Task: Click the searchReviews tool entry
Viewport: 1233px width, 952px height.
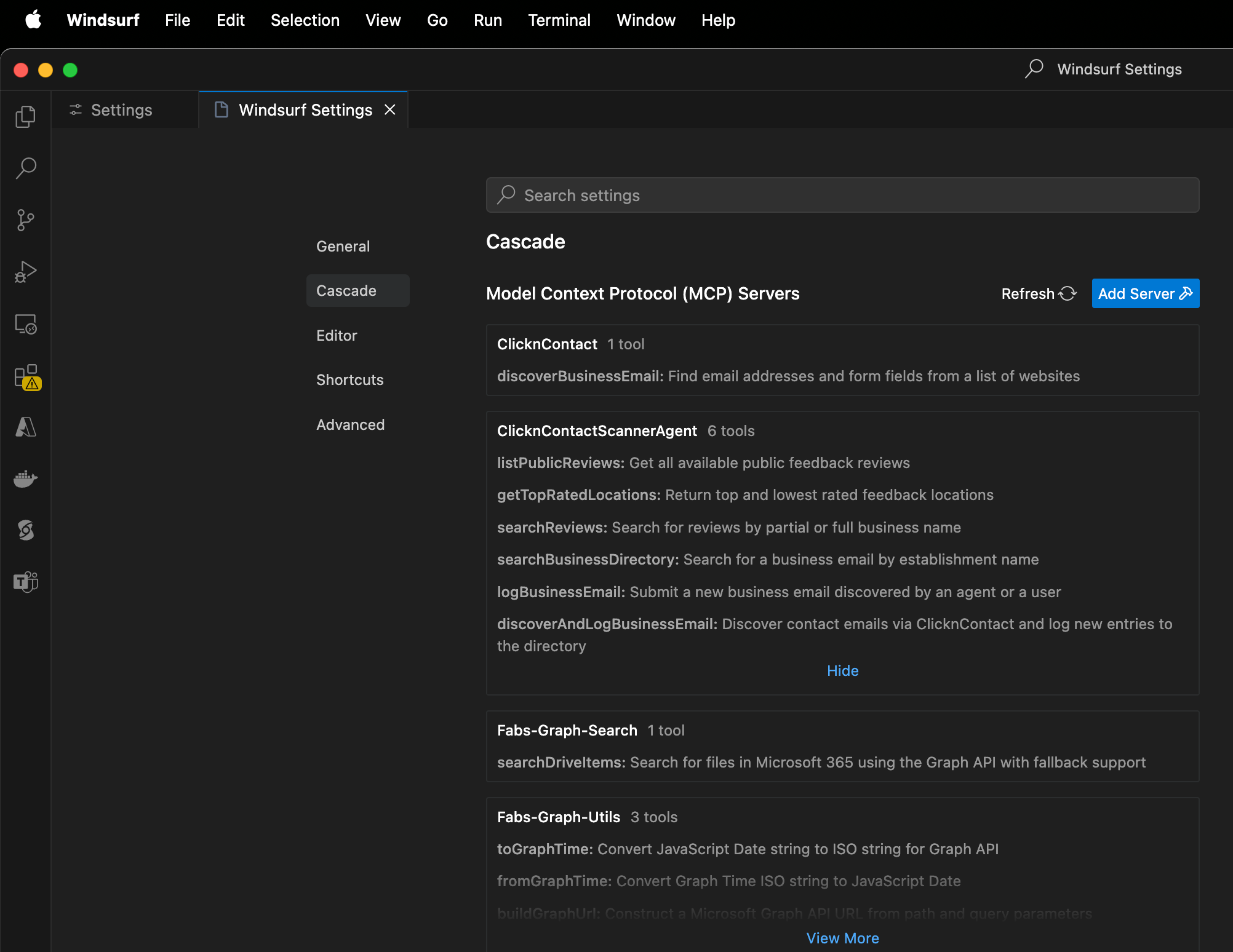Action: 728,527
